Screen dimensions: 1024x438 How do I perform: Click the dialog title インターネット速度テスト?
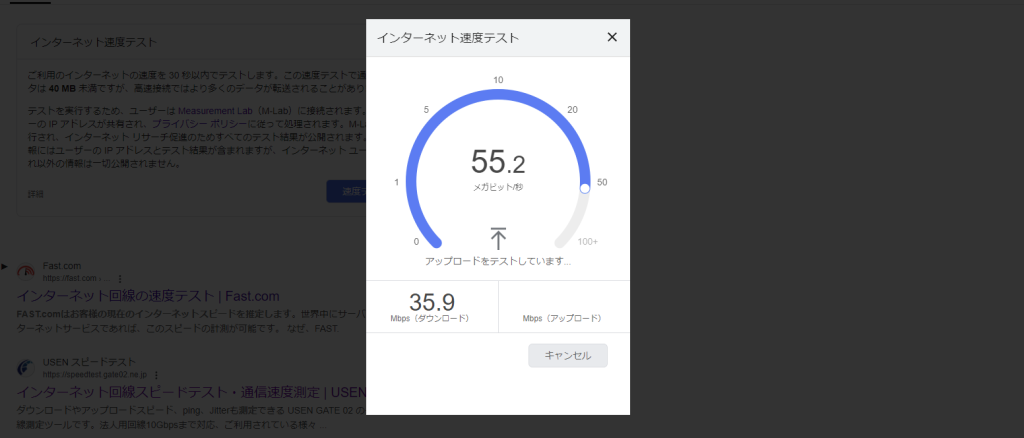448,38
